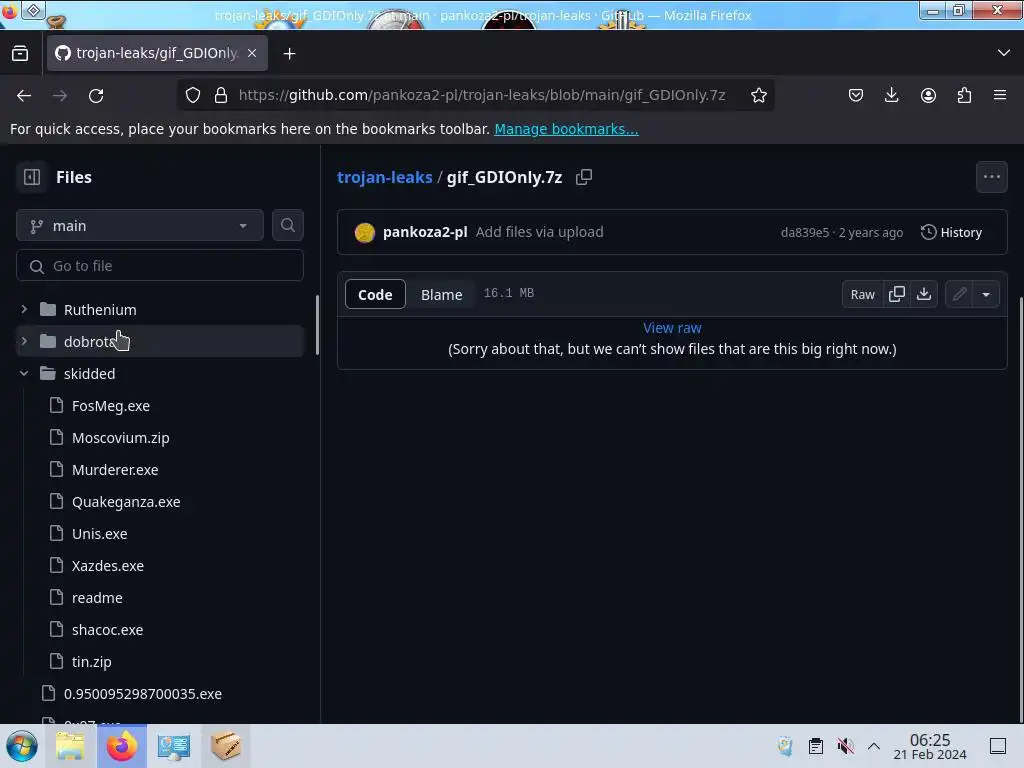Open the commit History
Viewport: 1024px width, 768px height.
952,232
